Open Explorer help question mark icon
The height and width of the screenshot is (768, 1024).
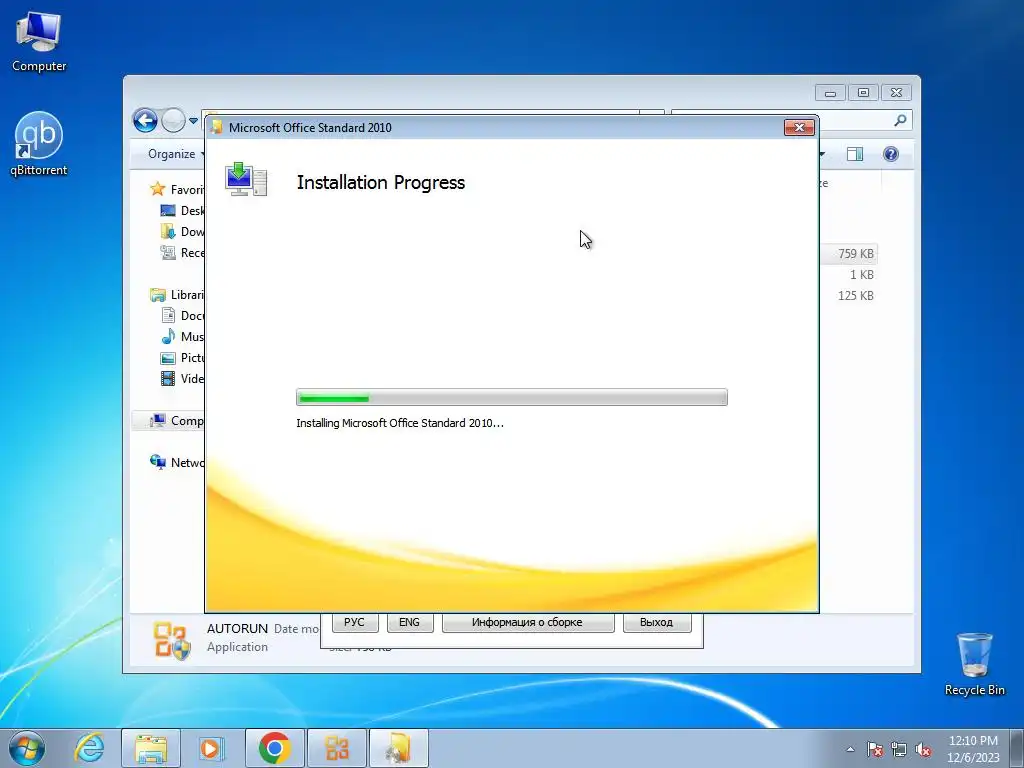pos(891,154)
